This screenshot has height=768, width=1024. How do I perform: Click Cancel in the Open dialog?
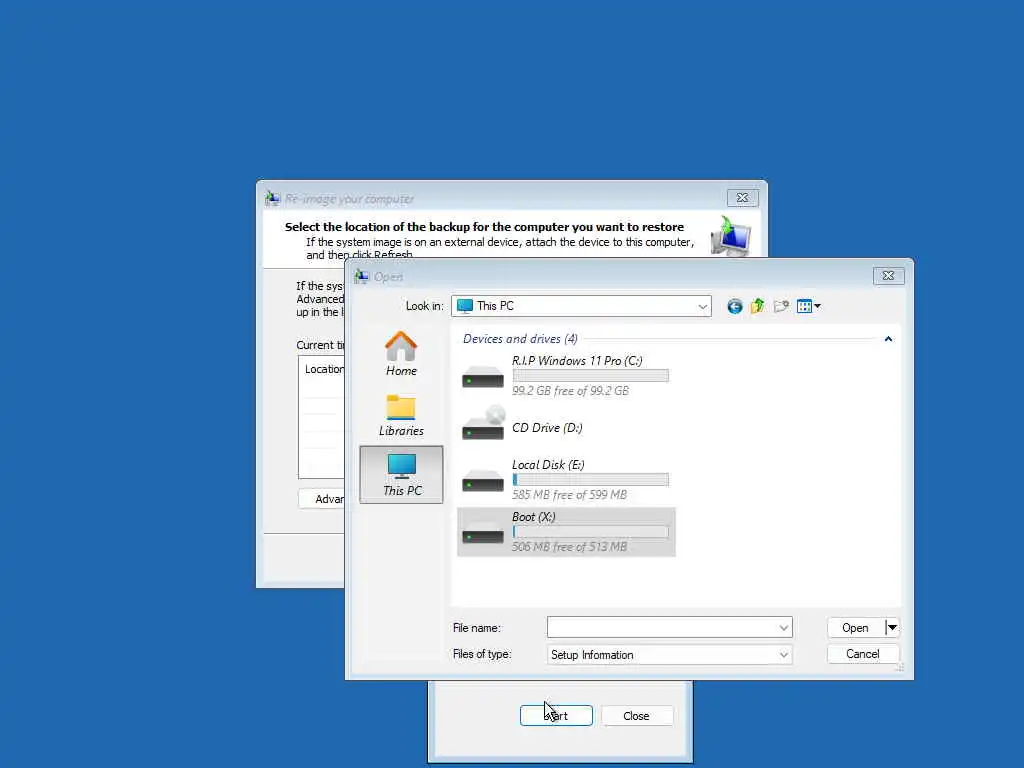(x=863, y=654)
